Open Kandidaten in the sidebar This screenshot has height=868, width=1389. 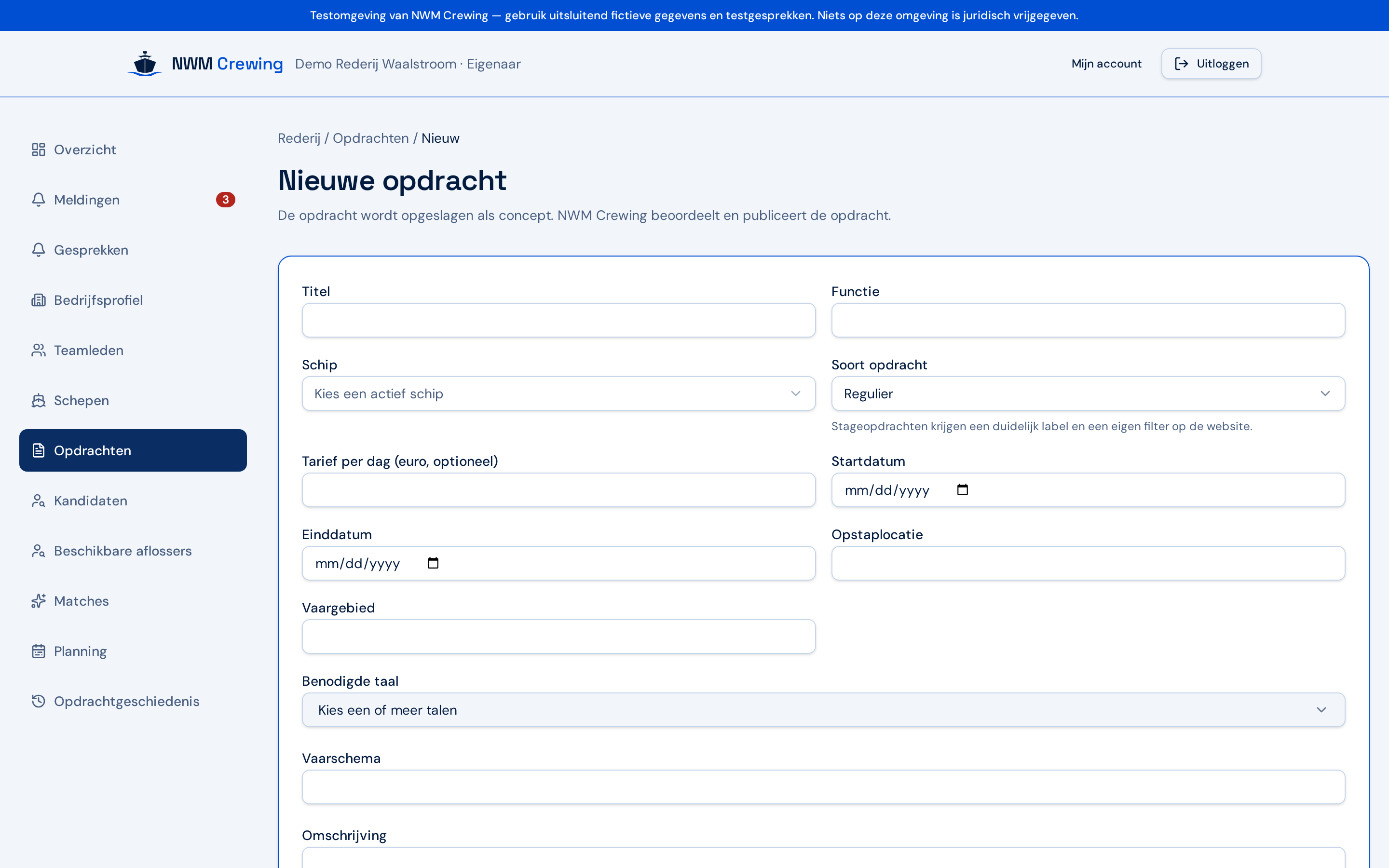[x=133, y=501]
